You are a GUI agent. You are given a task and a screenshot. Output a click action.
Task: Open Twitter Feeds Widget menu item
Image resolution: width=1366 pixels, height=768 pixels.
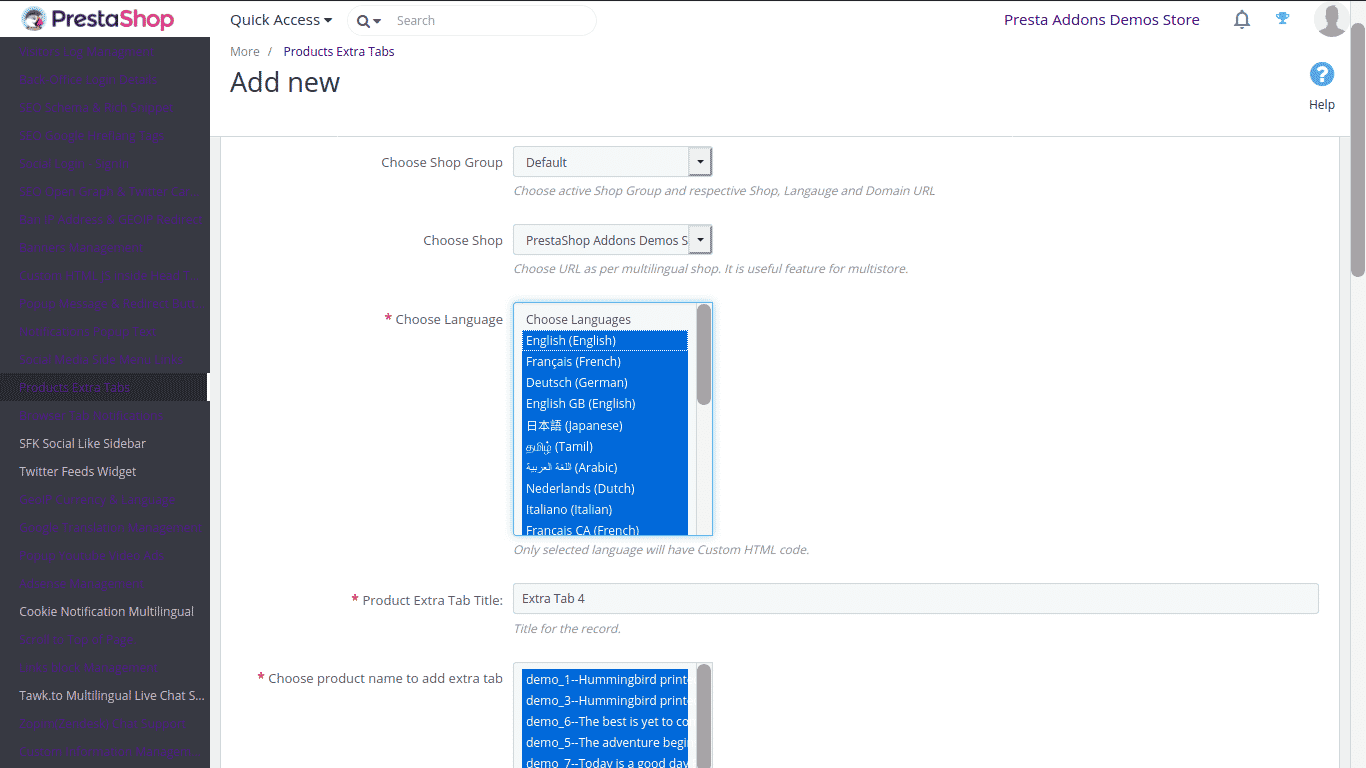coord(78,472)
